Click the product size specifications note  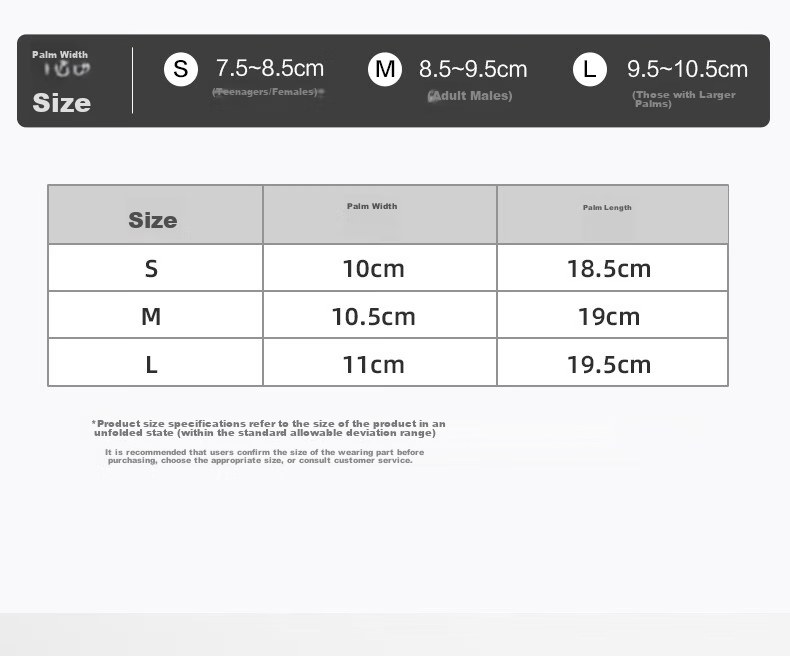pos(268,428)
